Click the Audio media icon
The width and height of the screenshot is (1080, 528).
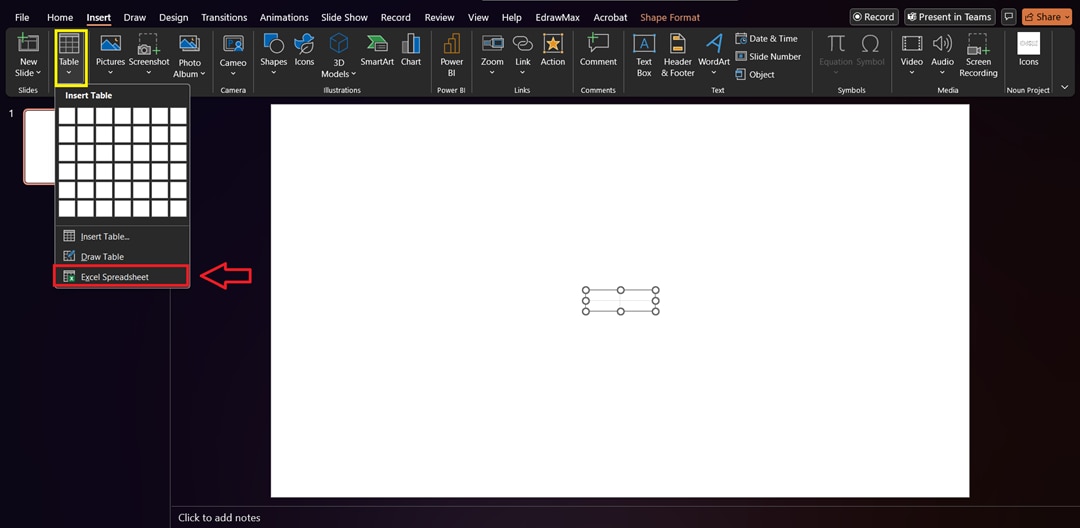point(942,43)
